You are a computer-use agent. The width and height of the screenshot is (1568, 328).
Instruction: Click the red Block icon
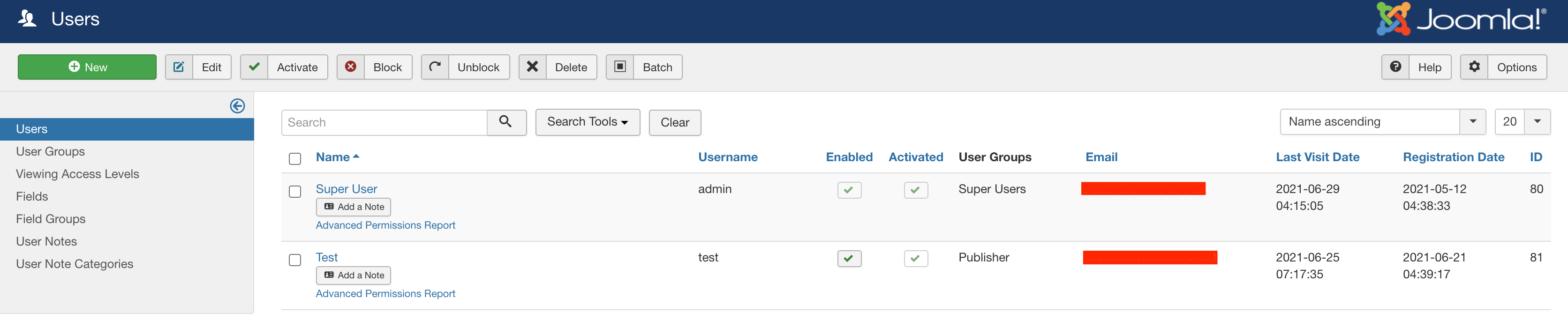tap(351, 67)
